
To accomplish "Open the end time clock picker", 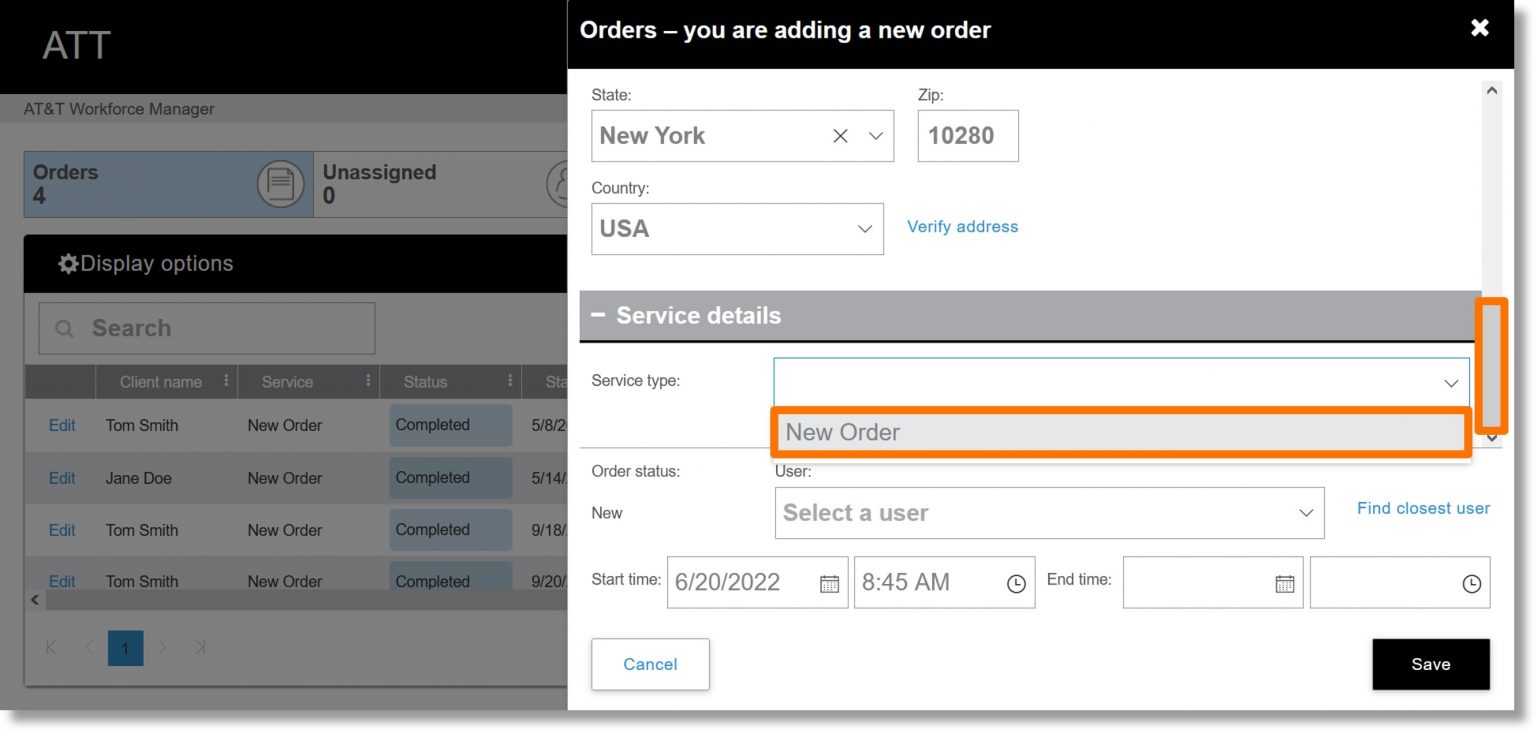I will pyautogui.click(x=1472, y=582).
